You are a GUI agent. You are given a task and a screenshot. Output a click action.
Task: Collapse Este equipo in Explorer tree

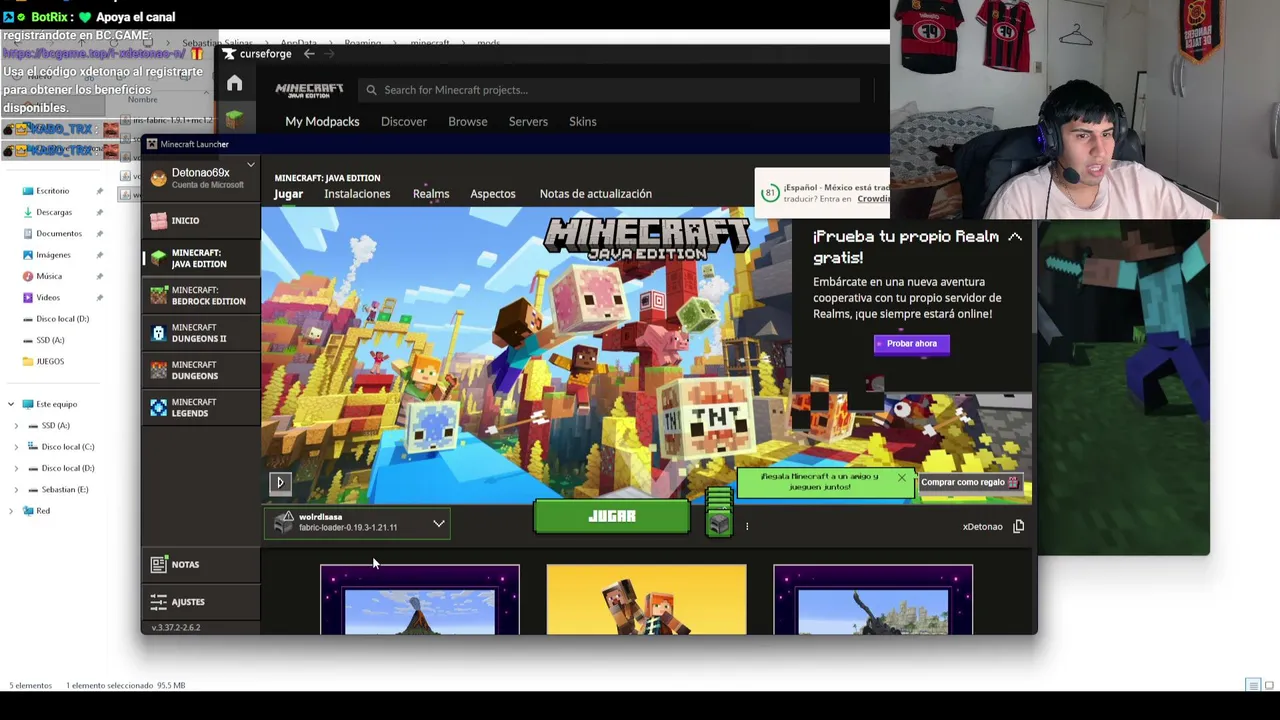(11, 404)
